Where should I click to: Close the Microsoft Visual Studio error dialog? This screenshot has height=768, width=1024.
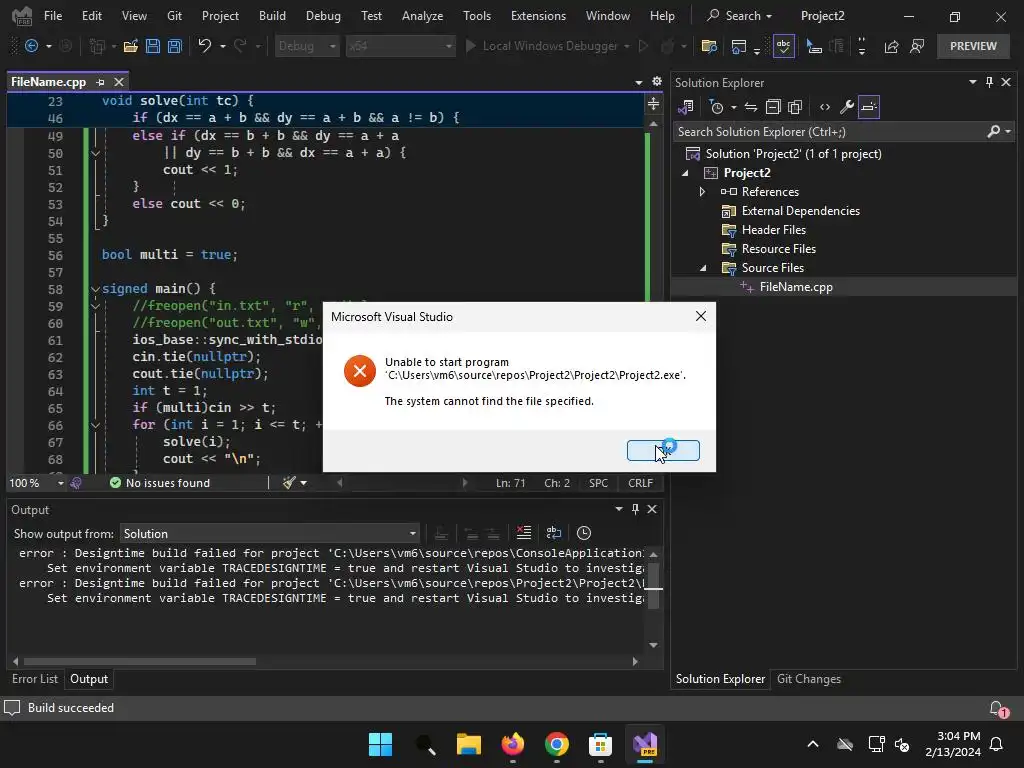[x=701, y=316]
